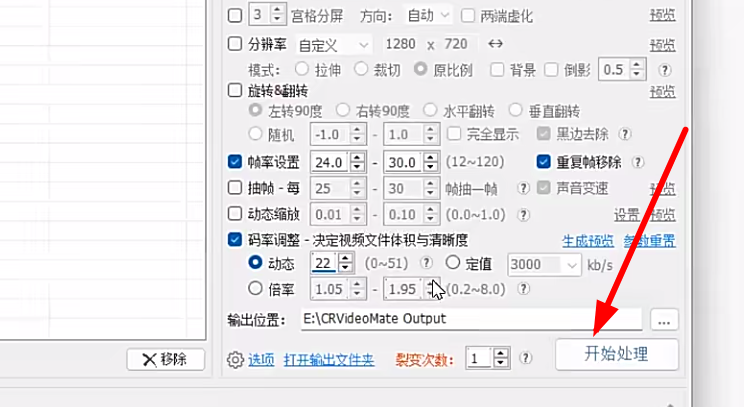Click the help icon after 帧抽一帧
Image resolution: width=744 pixels, height=407 pixels.
[523, 188]
